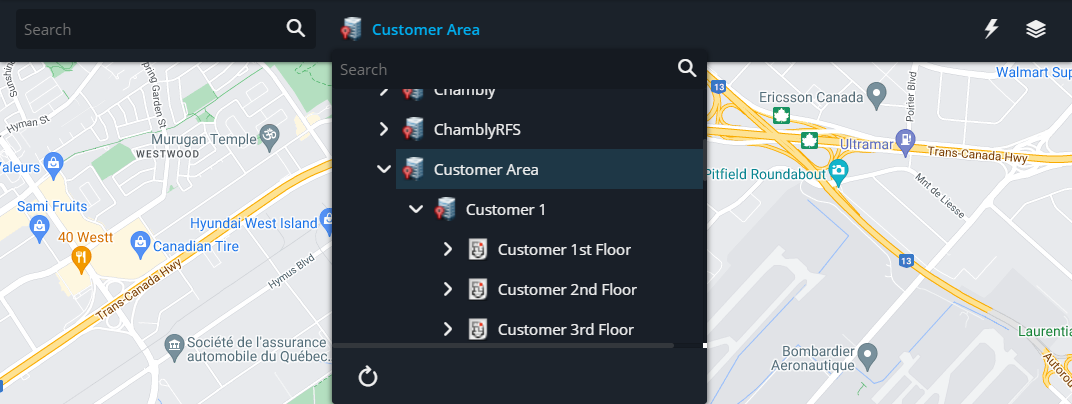Click the Ericsson Canada label
The height and width of the screenshot is (404, 1072).
click(811, 97)
